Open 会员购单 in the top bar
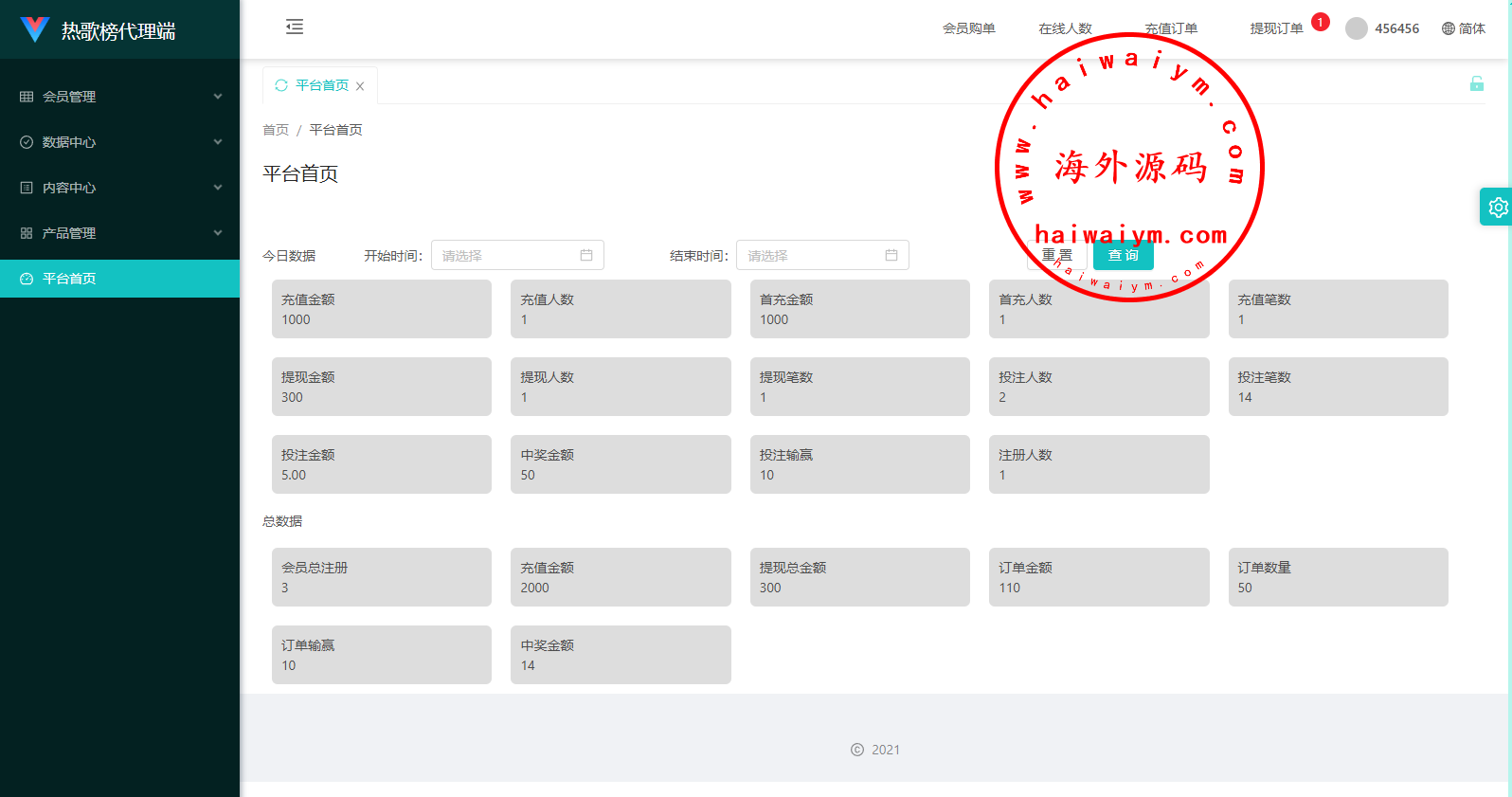This screenshot has width=1512, height=797. (968, 28)
